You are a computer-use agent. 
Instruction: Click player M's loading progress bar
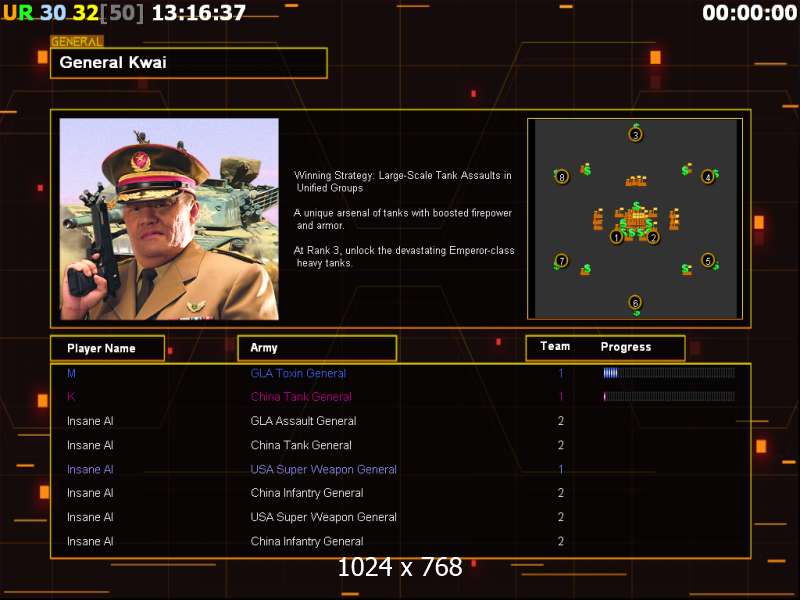coord(669,373)
